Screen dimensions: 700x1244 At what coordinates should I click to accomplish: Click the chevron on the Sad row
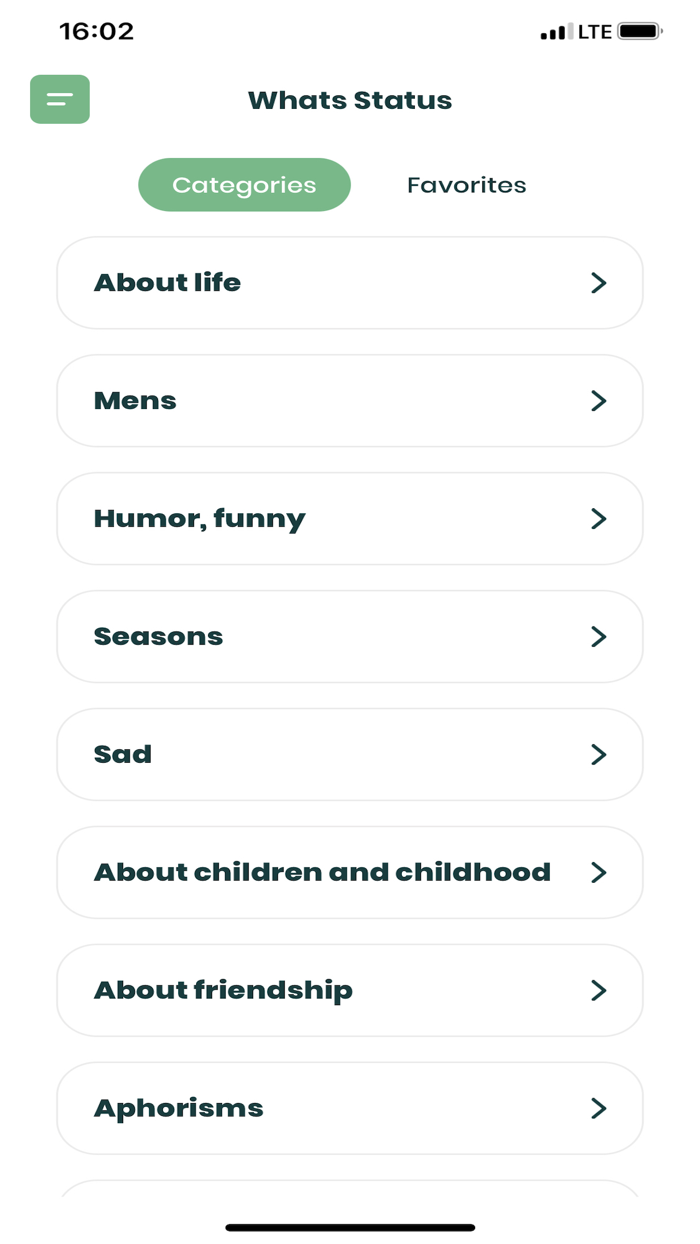(599, 754)
